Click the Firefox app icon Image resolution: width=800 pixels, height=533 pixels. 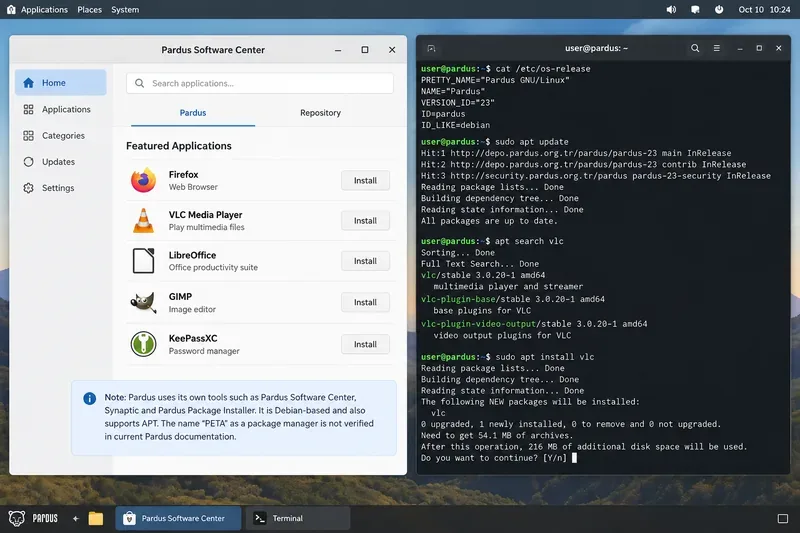tap(143, 180)
